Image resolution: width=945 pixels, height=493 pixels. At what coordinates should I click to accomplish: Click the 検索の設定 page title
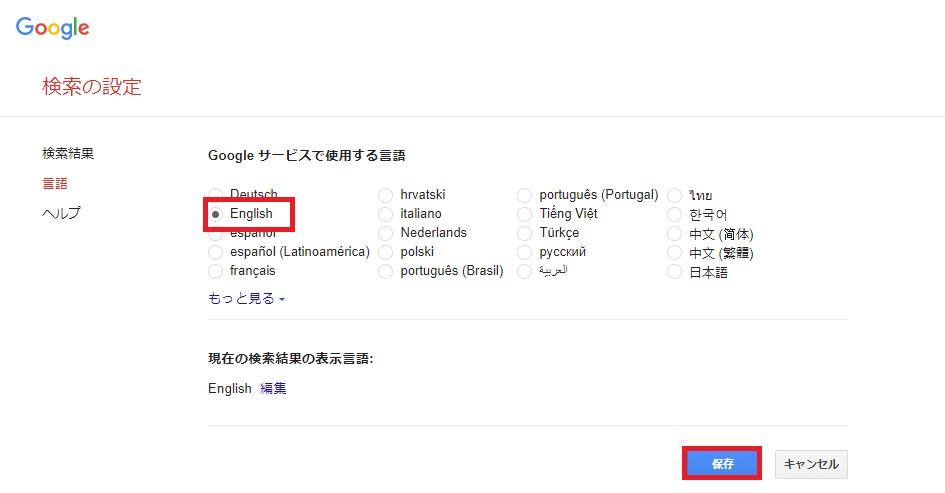click(x=92, y=87)
